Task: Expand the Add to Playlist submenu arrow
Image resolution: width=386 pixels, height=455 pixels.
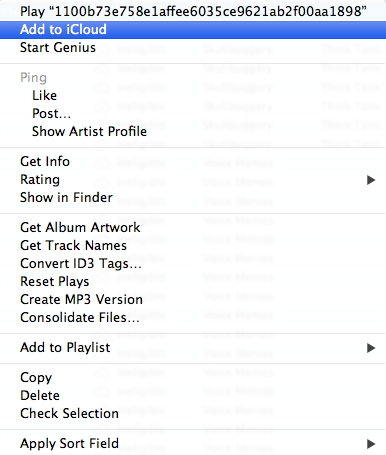Action: pos(371,348)
